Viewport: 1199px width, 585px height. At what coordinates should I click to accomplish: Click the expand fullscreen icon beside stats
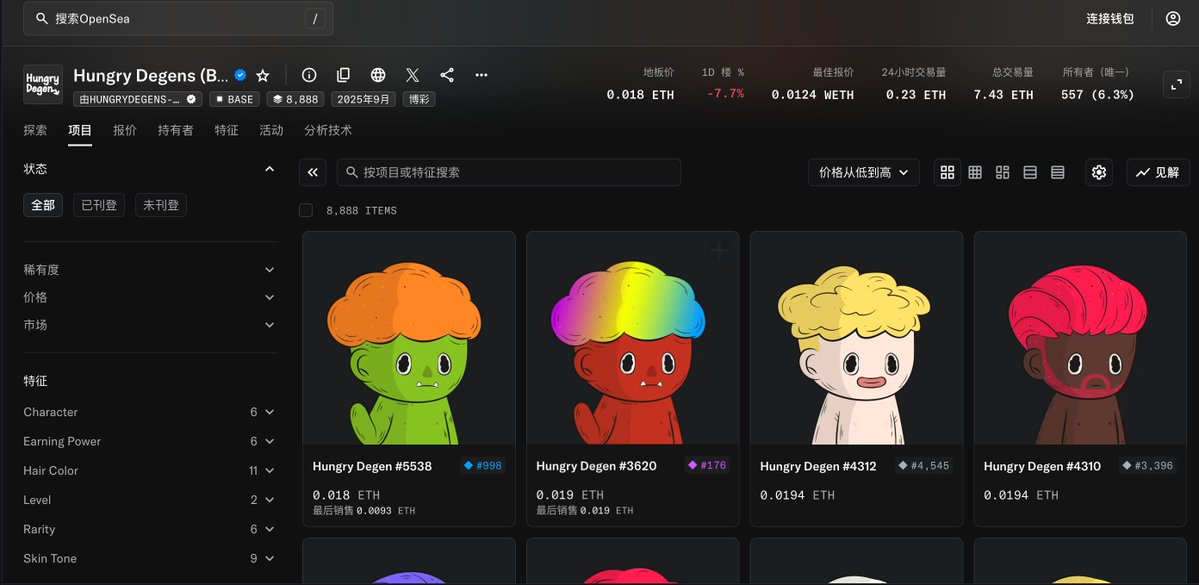pos(1177,84)
